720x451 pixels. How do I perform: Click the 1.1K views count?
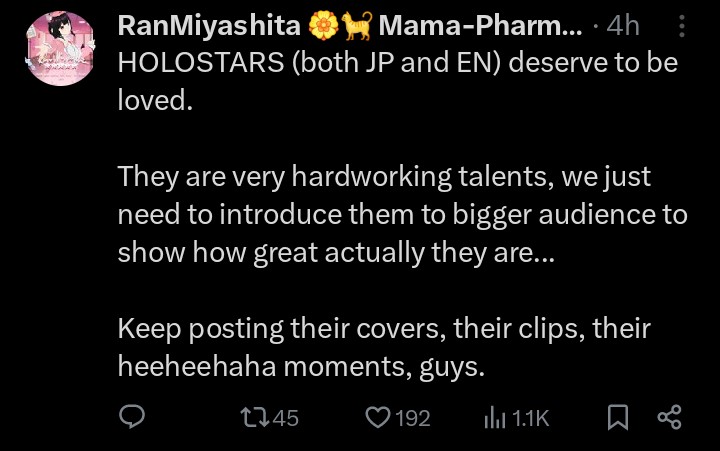530,418
